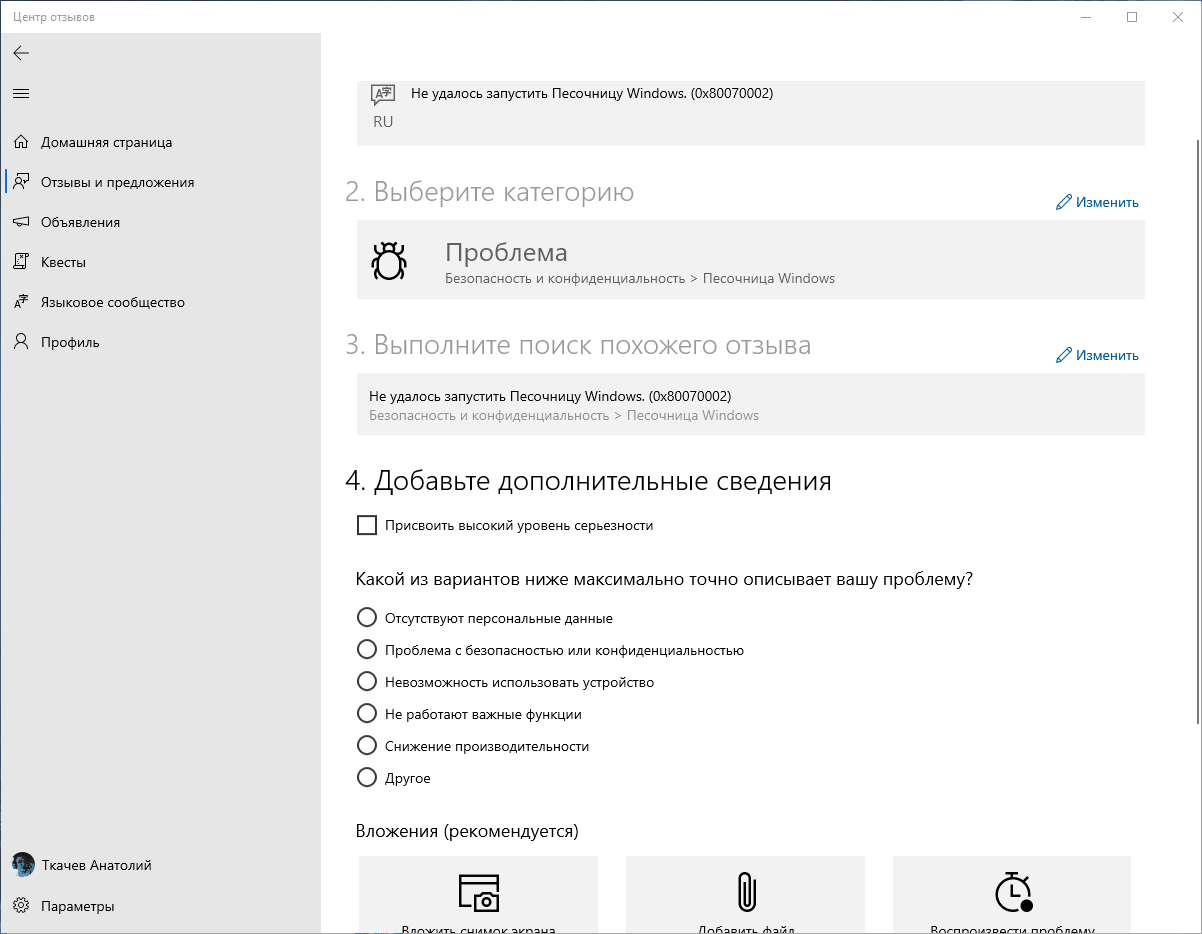Open Отзывы и предложения section

(160, 182)
